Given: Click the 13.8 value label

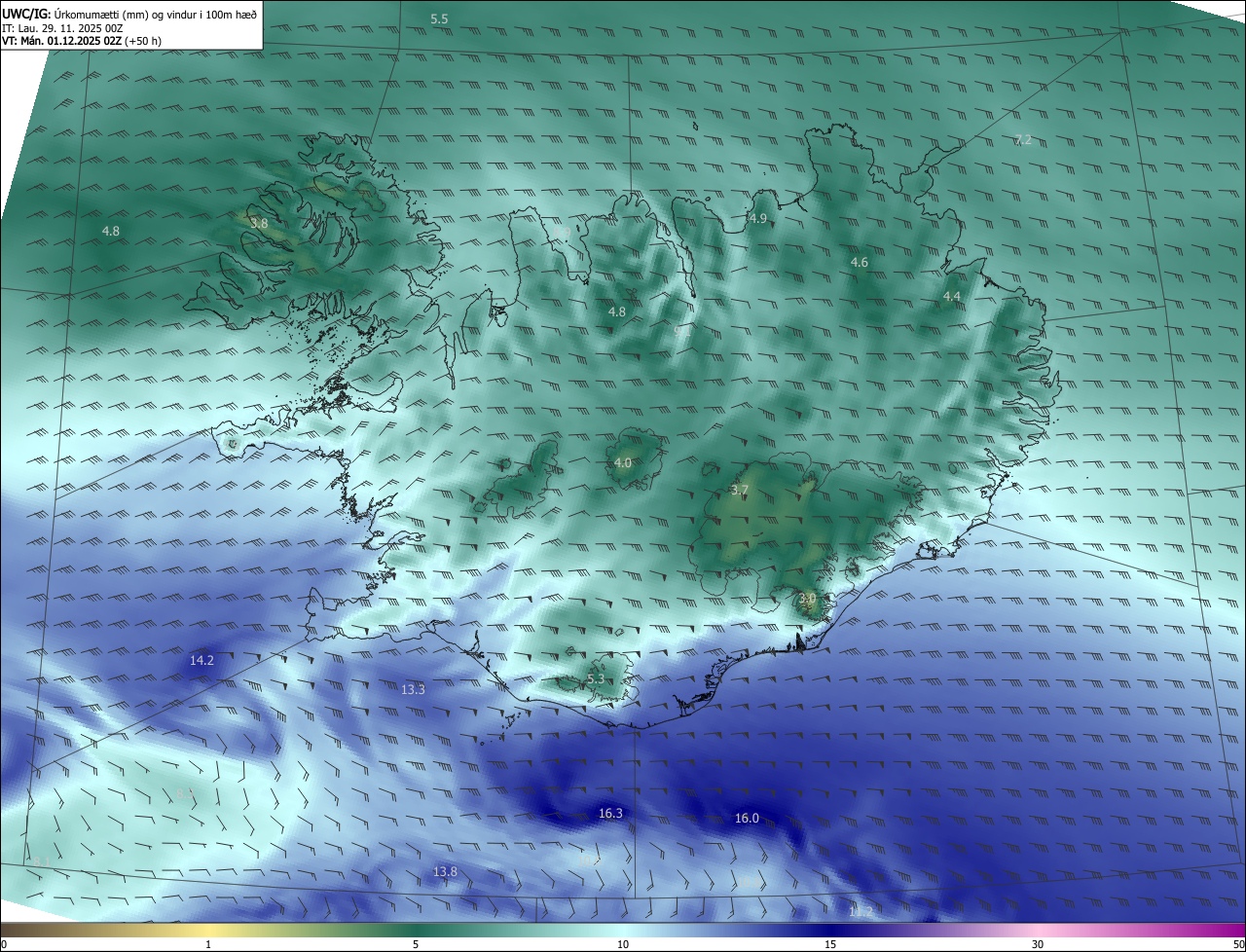Looking at the screenshot, I should click(445, 872).
